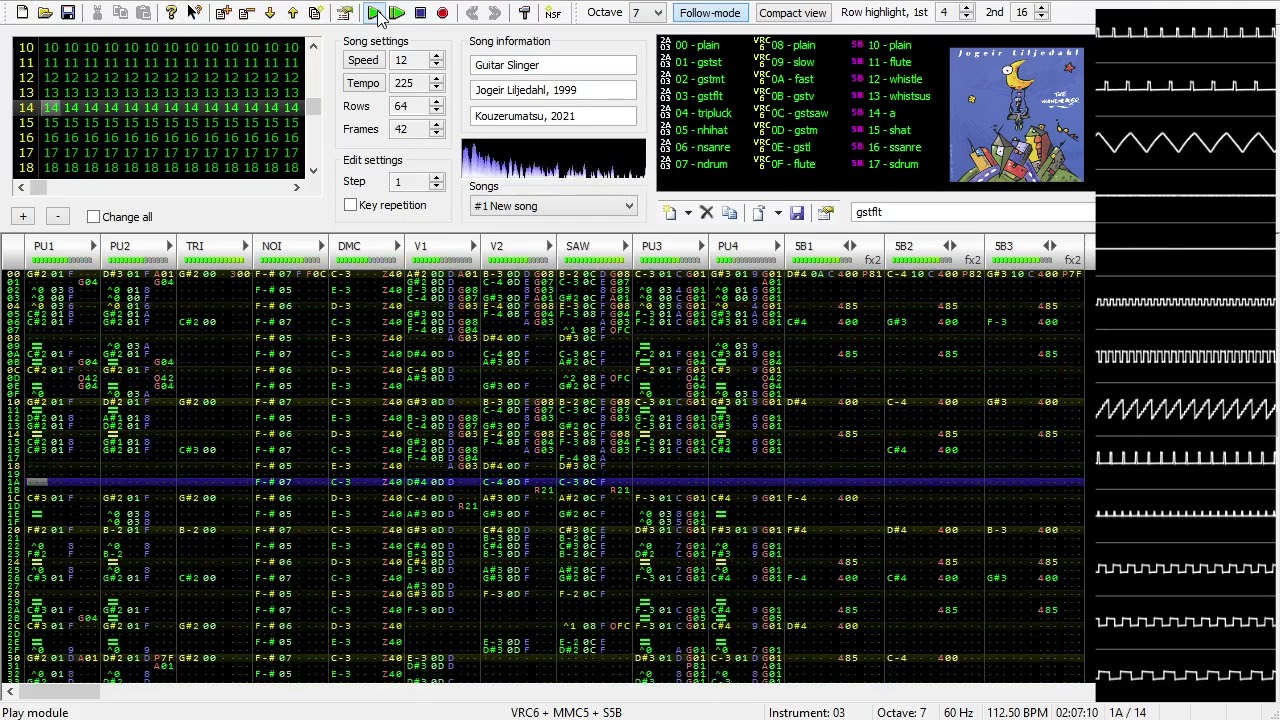Play and loop the pattern

[x=397, y=13]
